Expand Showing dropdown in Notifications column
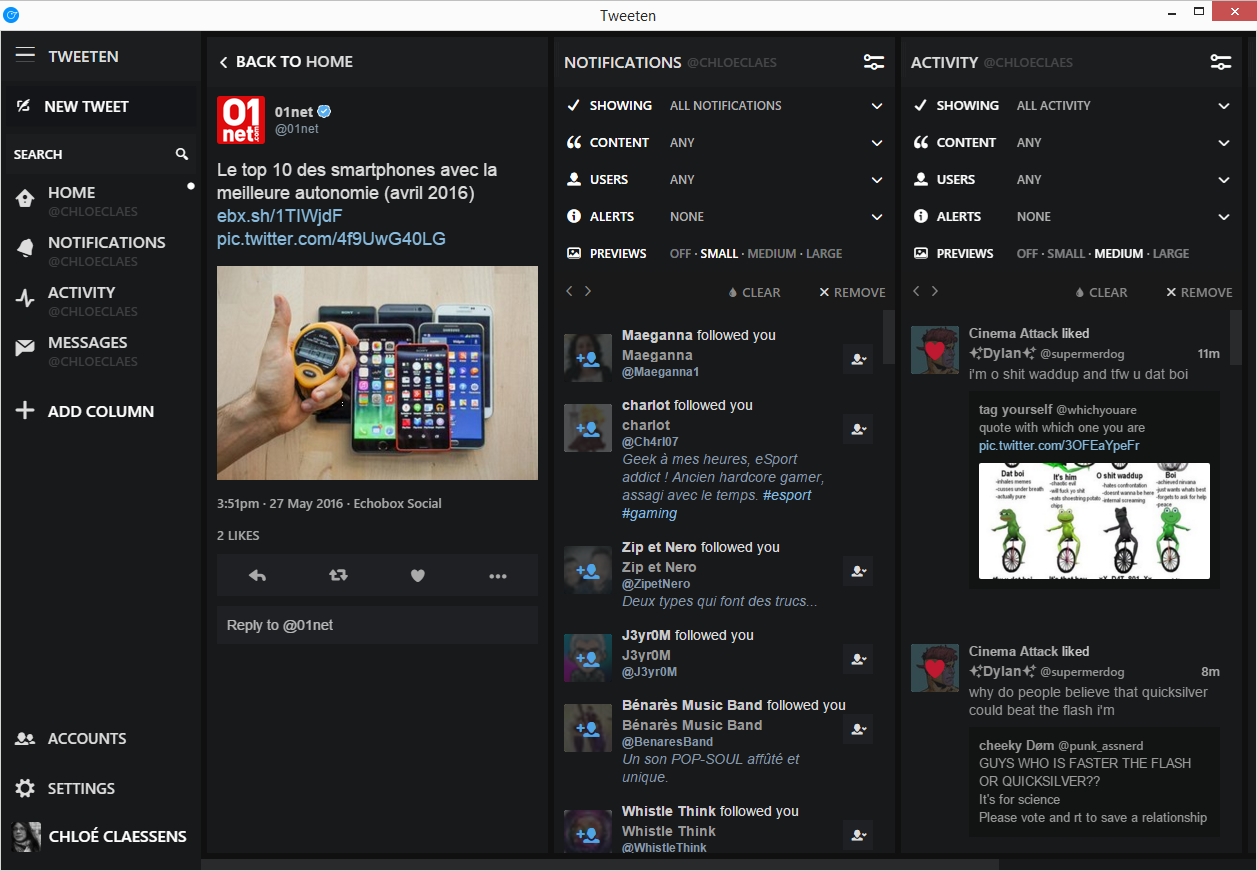 pyautogui.click(x=876, y=106)
